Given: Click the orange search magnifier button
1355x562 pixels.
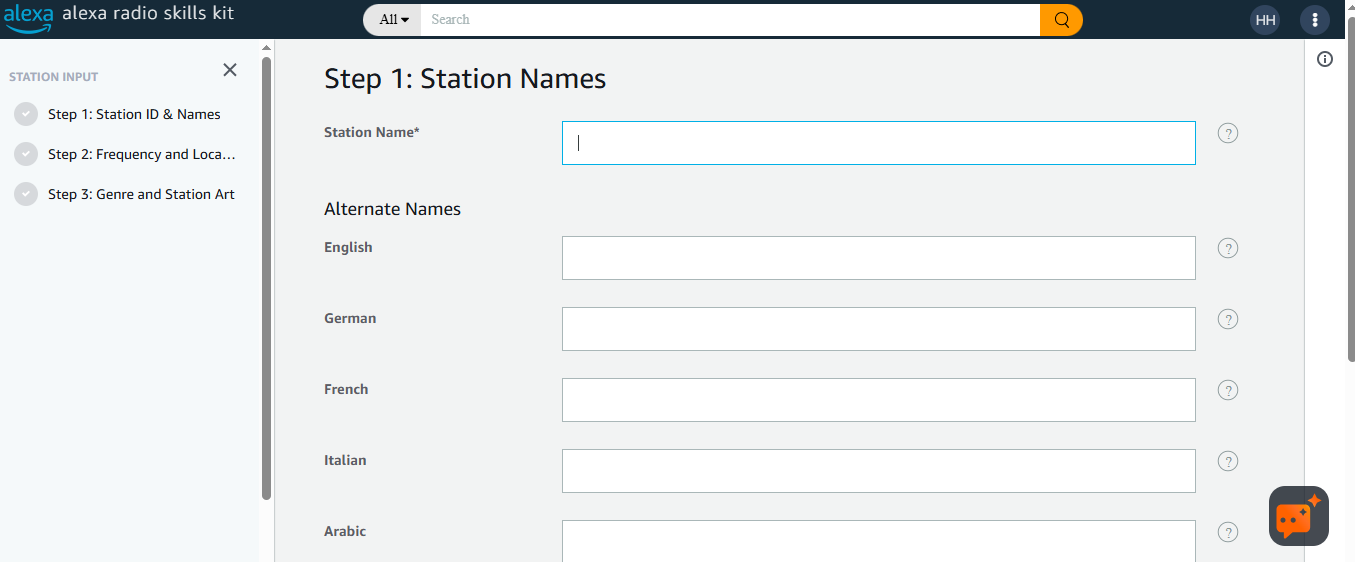Looking at the screenshot, I should 1061,20.
